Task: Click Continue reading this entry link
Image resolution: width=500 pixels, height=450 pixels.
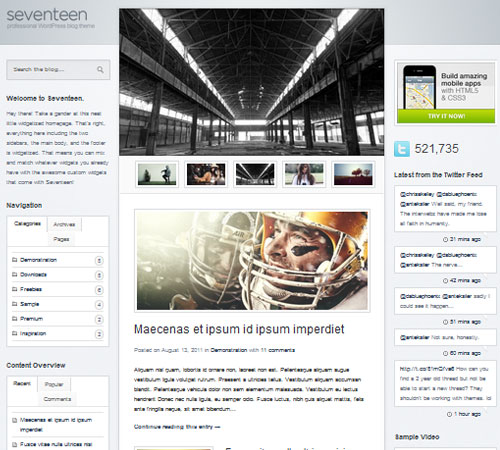Action: pos(177,427)
